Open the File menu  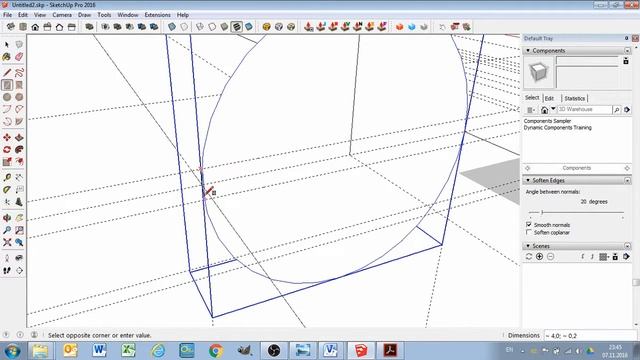pos(7,15)
